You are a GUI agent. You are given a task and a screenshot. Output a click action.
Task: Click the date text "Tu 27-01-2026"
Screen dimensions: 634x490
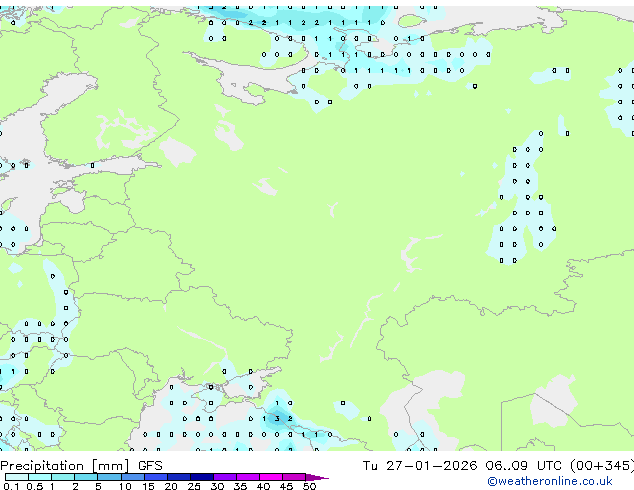tap(420, 466)
